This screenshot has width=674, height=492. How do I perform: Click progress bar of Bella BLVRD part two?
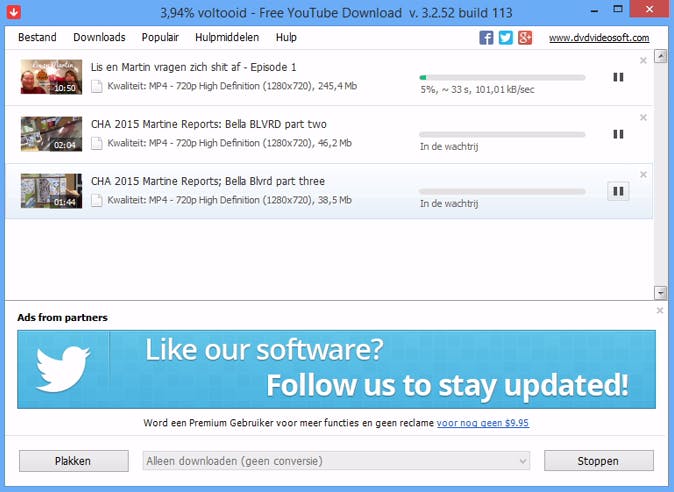[502, 134]
